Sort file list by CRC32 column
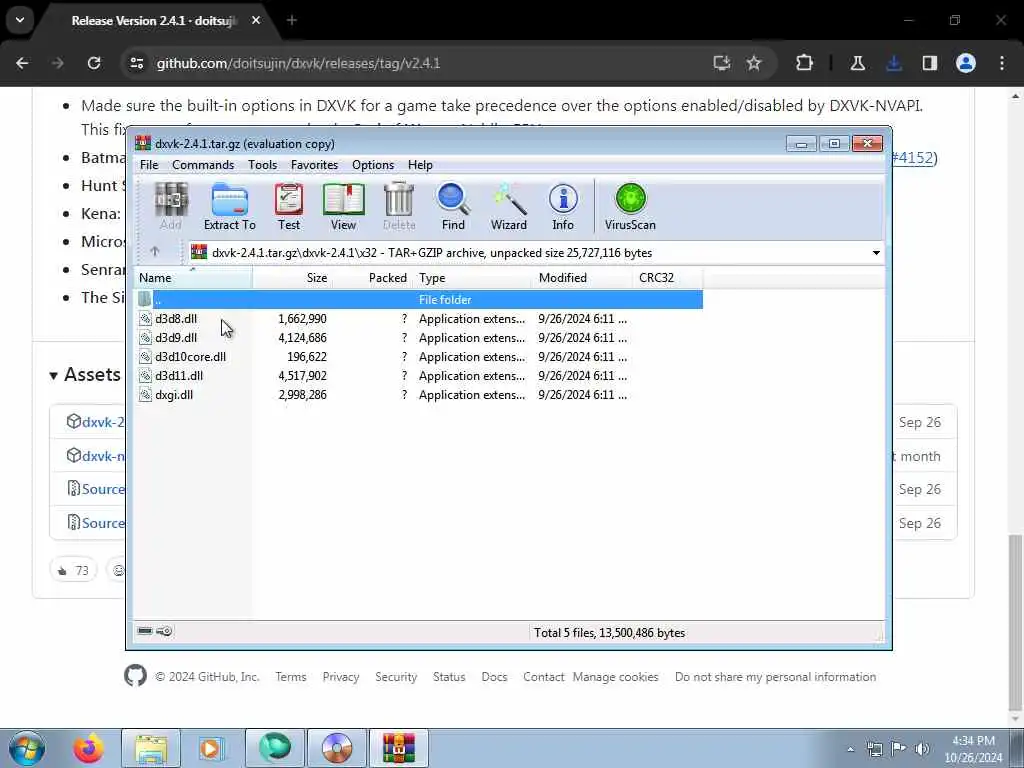The height and width of the screenshot is (768, 1024). click(x=667, y=278)
